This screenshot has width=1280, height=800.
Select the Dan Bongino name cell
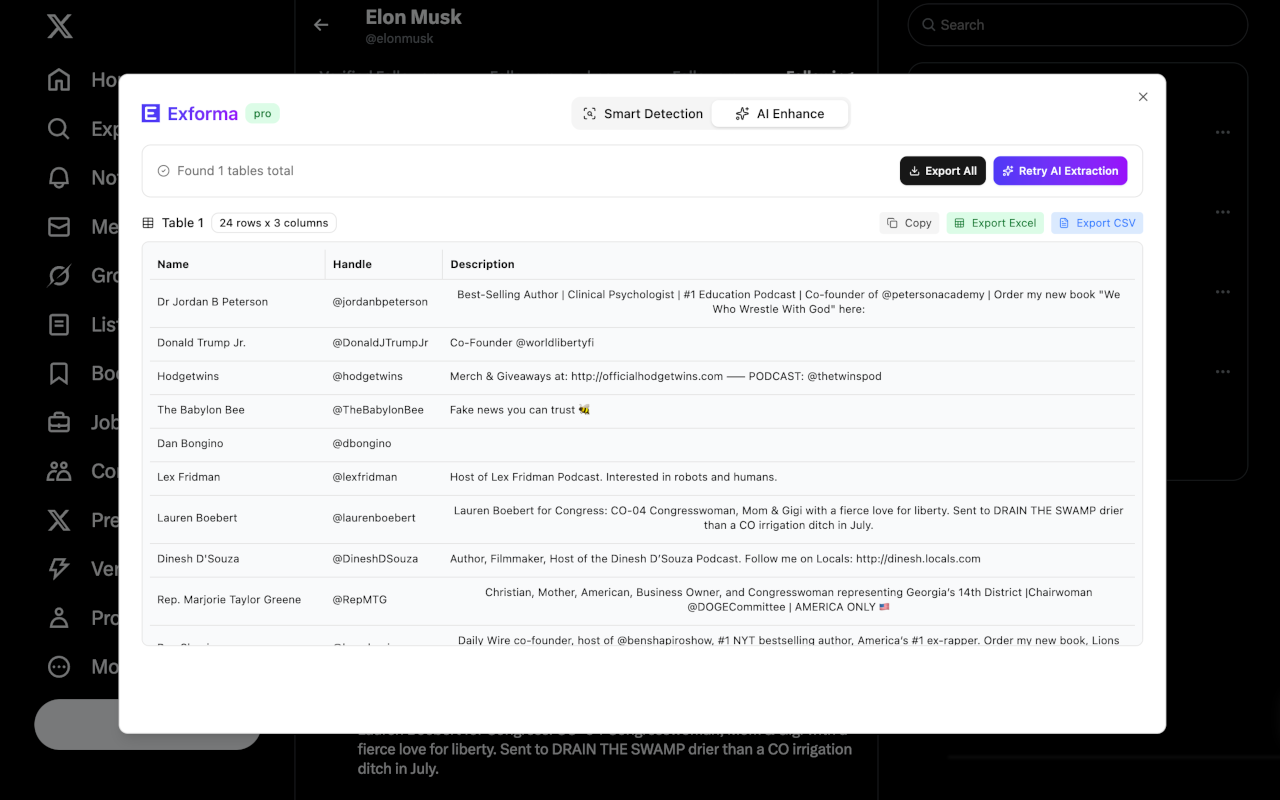pos(237,444)
